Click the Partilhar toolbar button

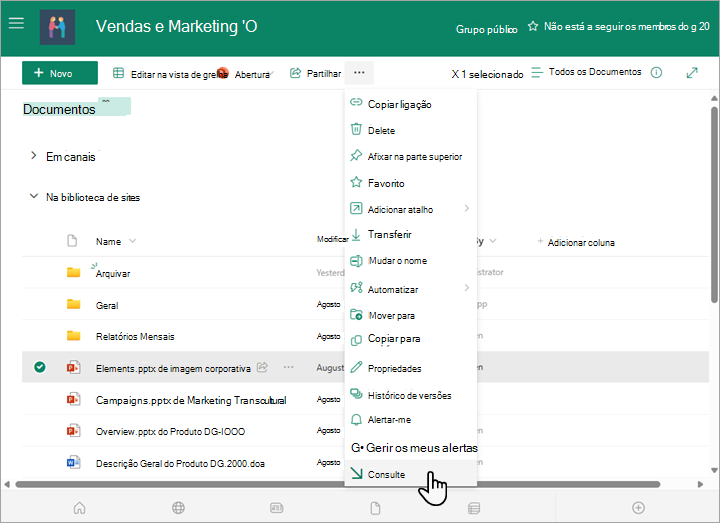point(316,73)
